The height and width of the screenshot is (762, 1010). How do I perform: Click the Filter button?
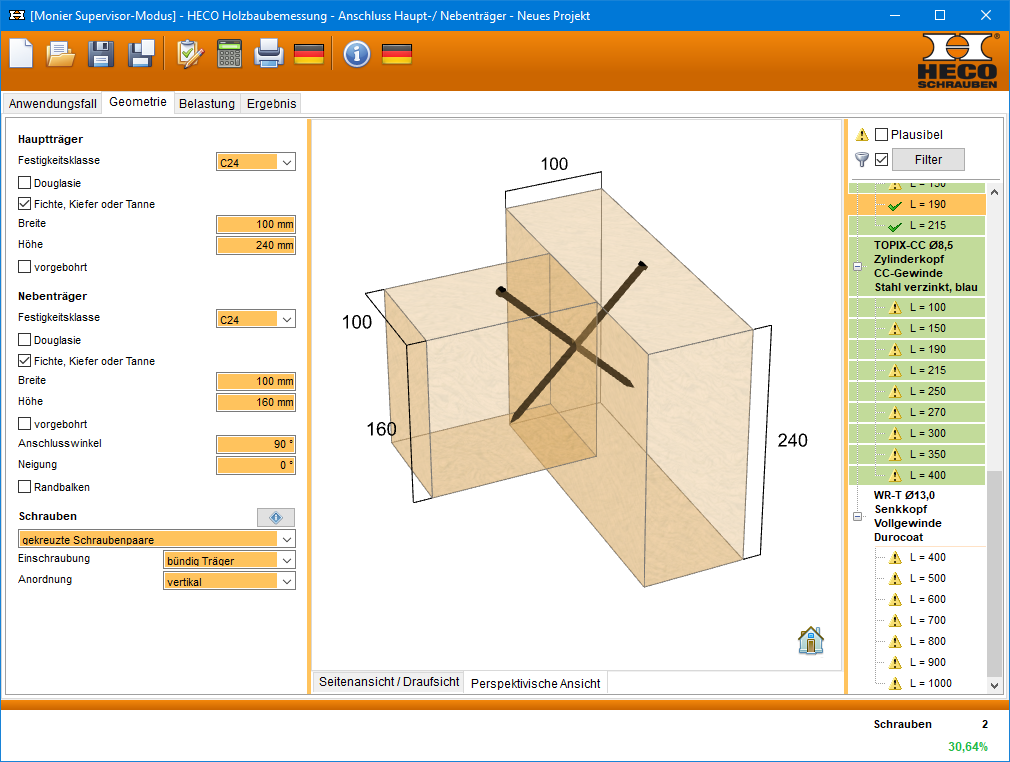click(928, 160)
